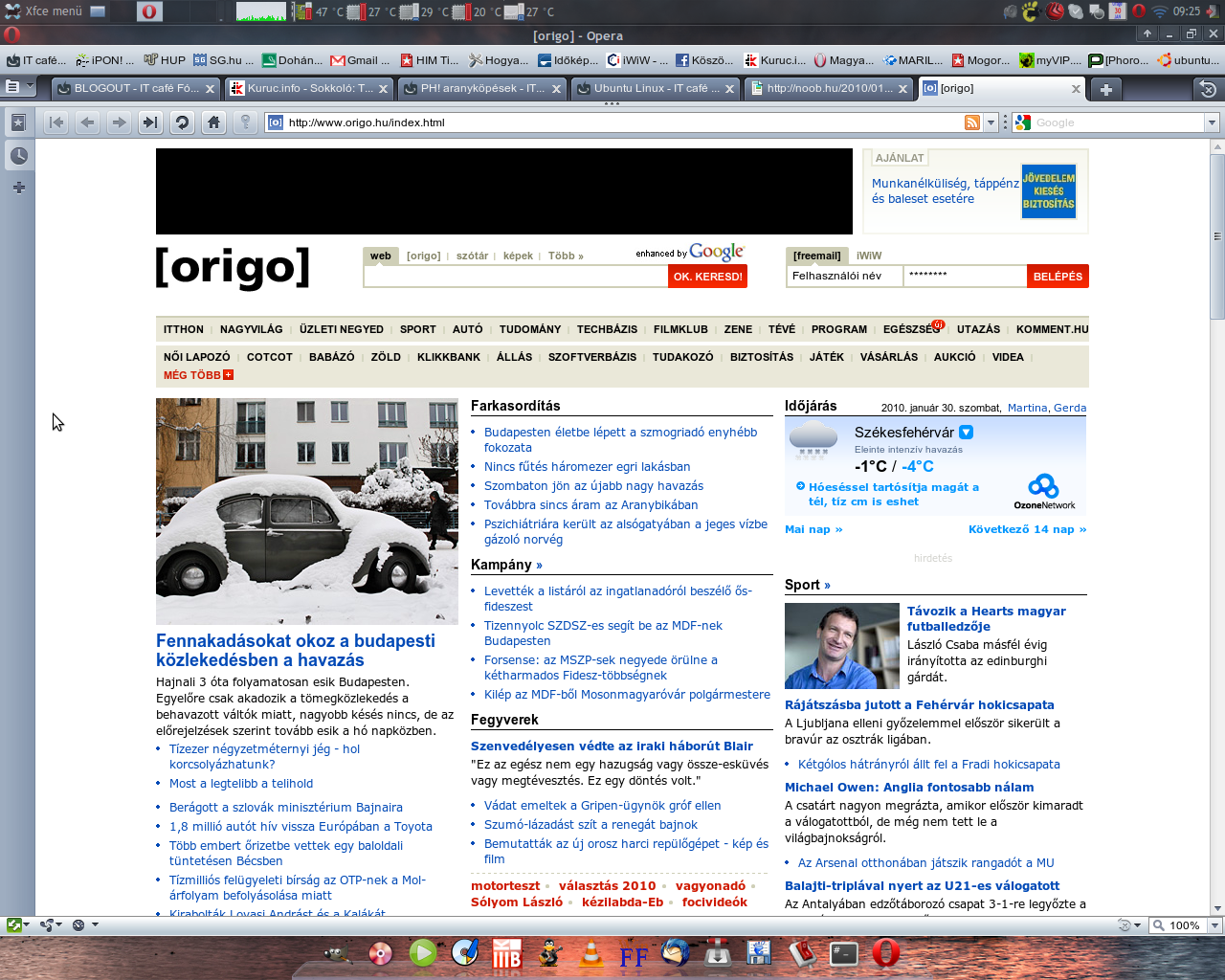Open the terminal from the dock

(843, 953)
